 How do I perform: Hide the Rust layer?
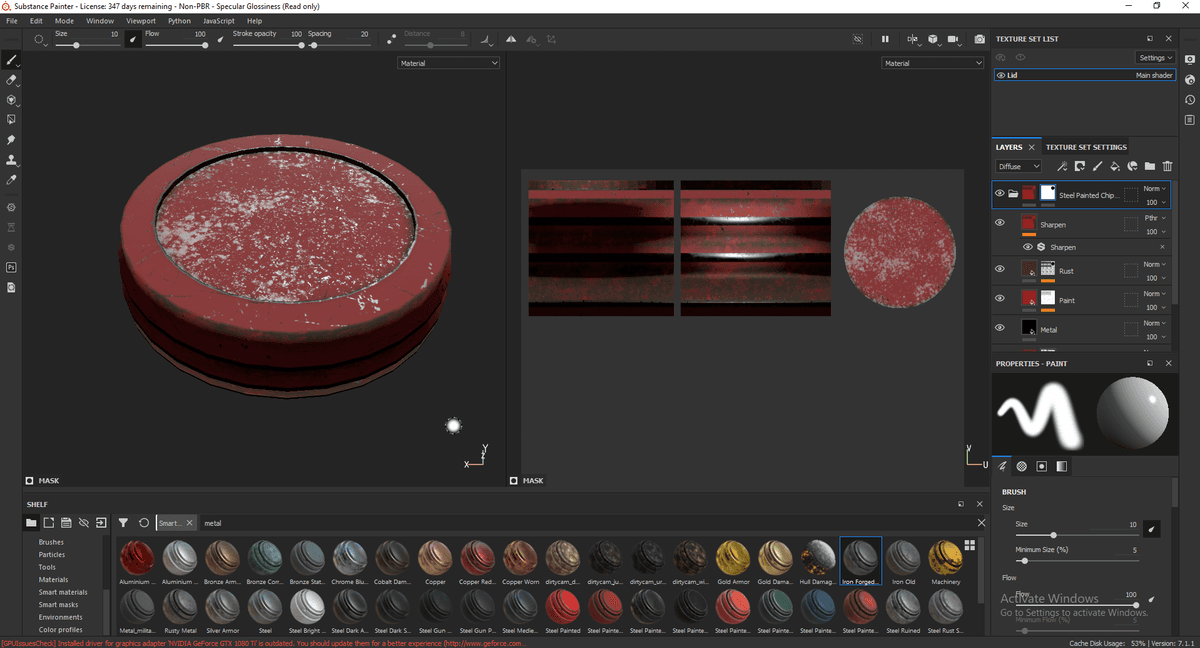click(1000, 269)
